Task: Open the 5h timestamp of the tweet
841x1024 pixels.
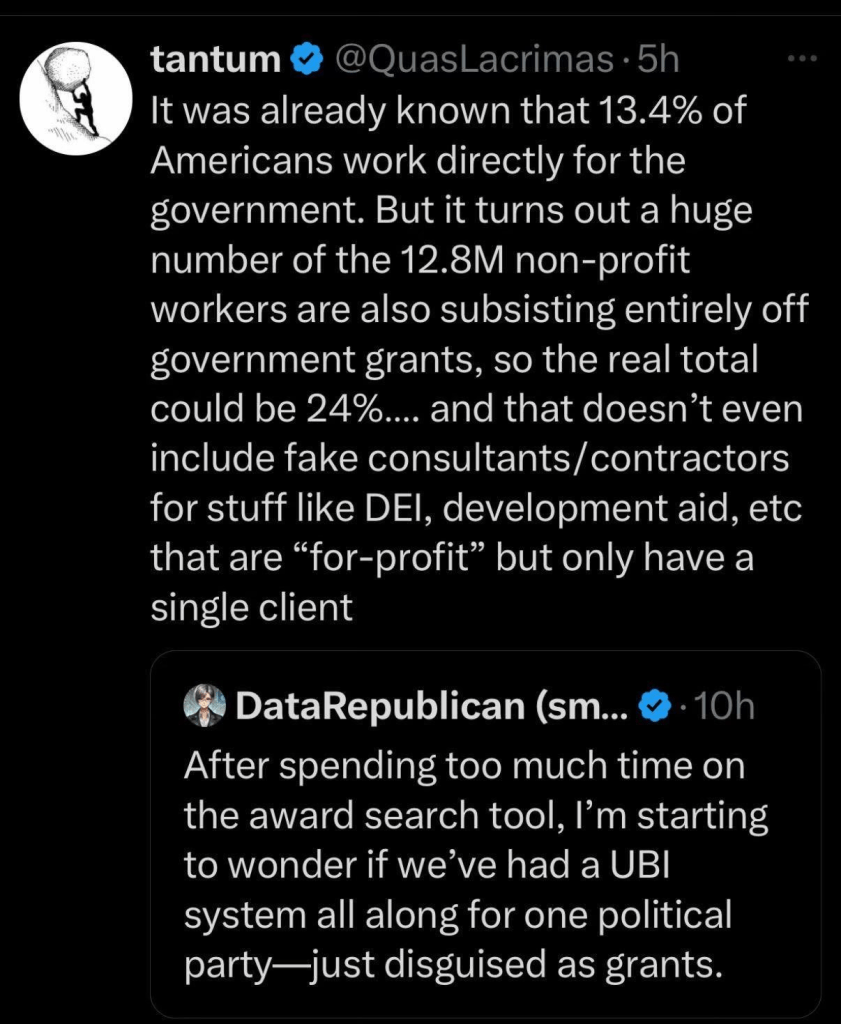Action: (658, 61)
